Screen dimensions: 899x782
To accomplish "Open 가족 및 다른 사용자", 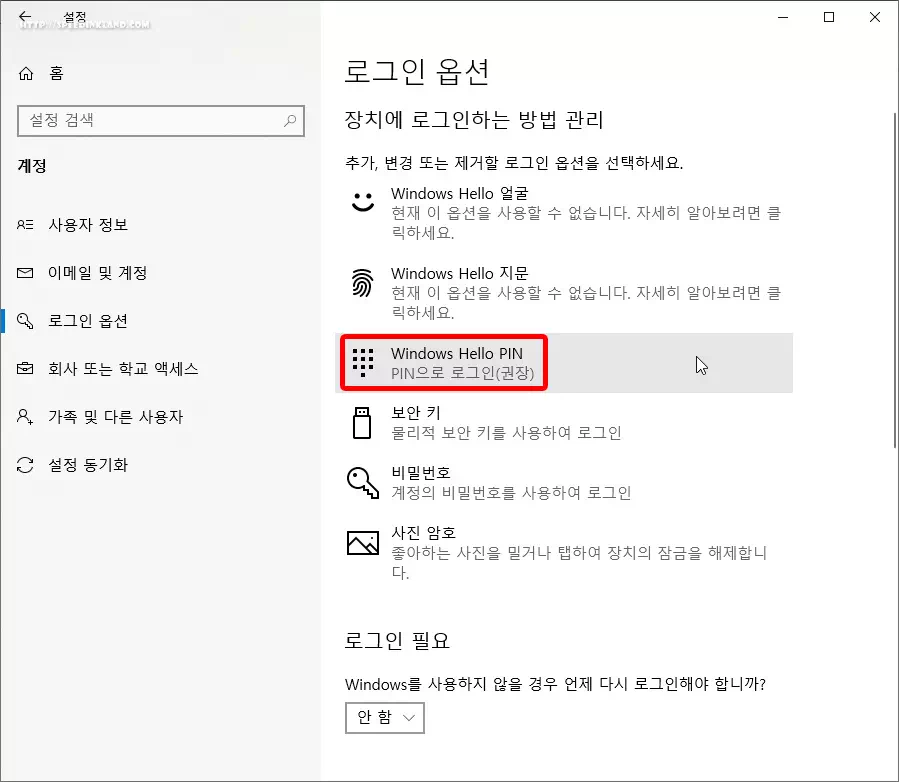I will pos(115,416).
